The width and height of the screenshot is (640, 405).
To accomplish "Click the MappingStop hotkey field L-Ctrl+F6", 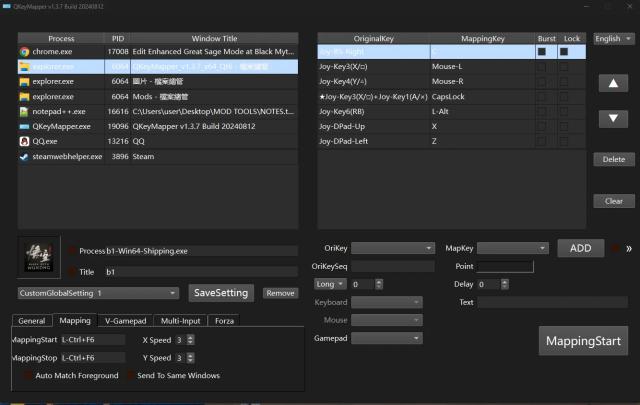I will tap(93, 358).
